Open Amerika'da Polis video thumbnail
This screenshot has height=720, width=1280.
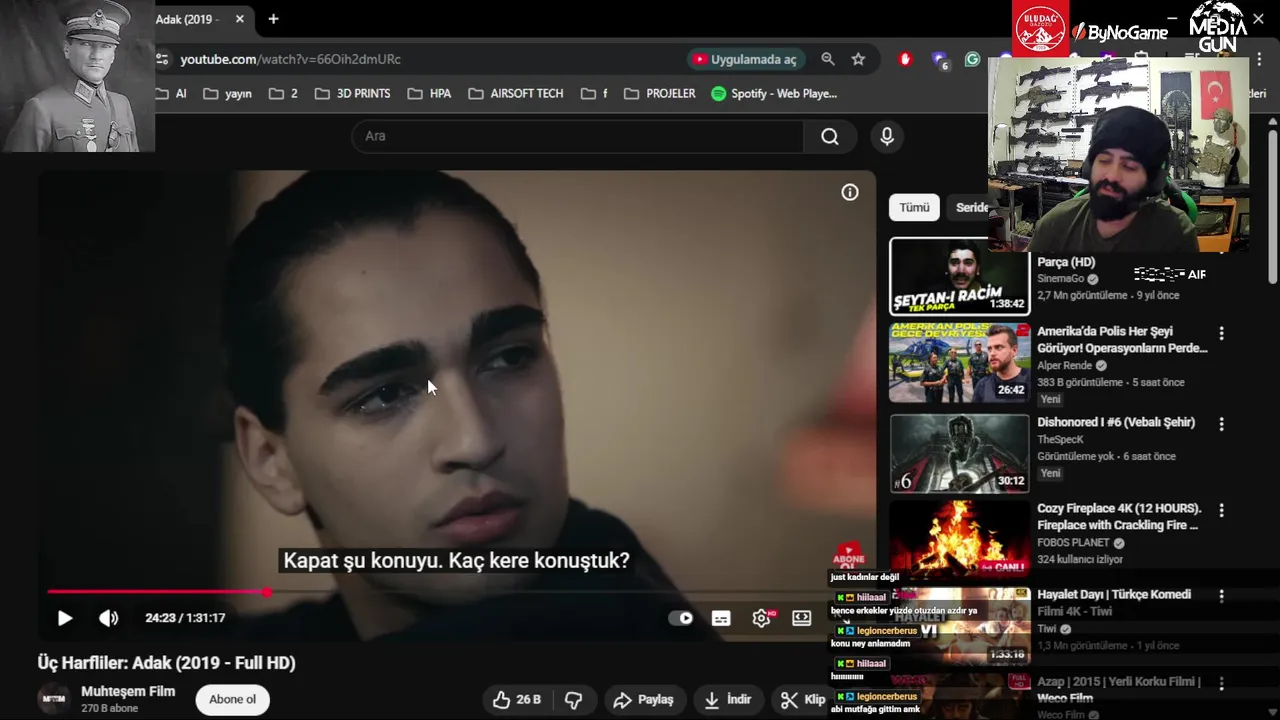pyautogui.click(x=959, y=362)
